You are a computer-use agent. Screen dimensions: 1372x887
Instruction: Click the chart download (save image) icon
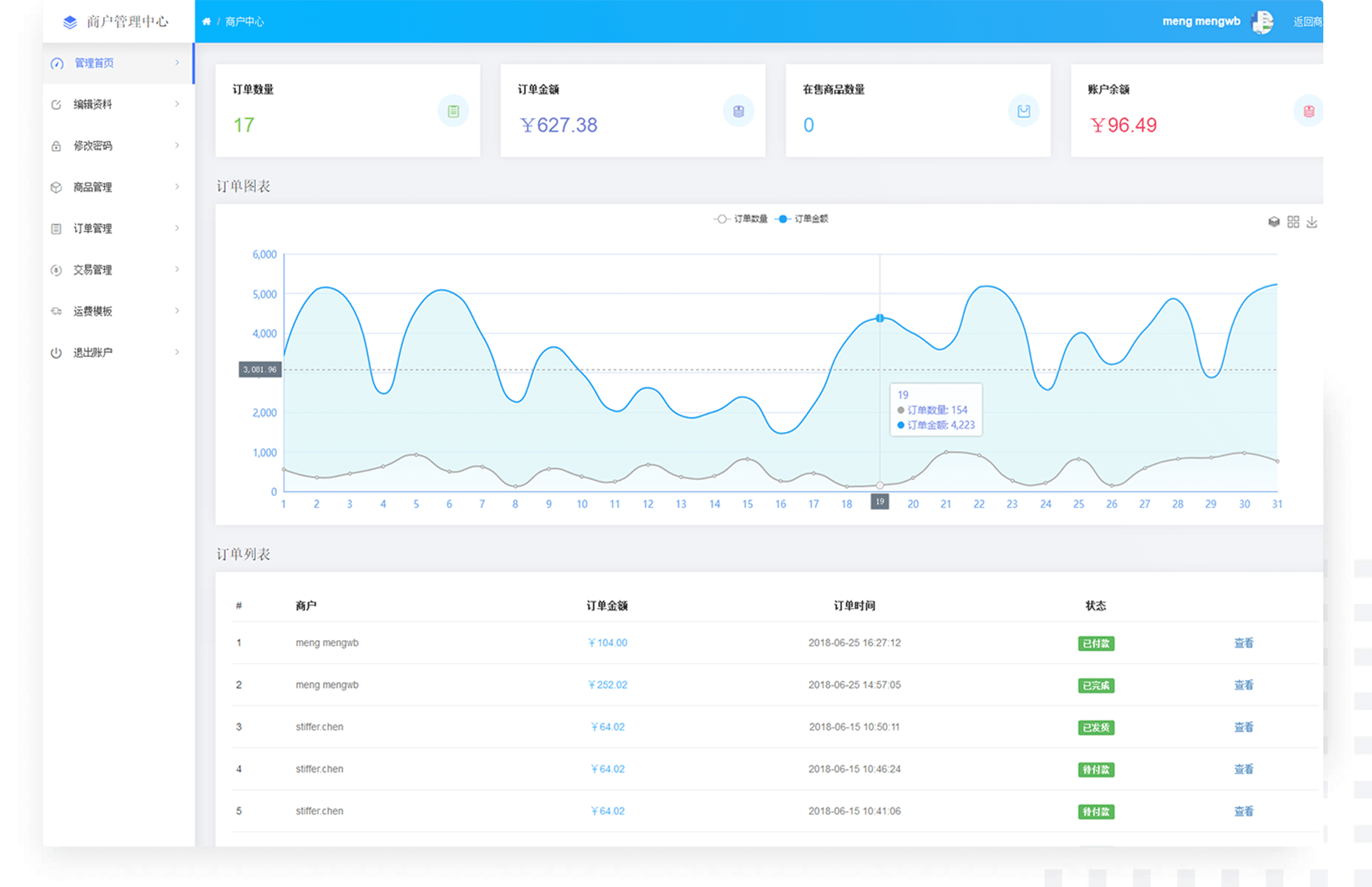pos(1312,222)
